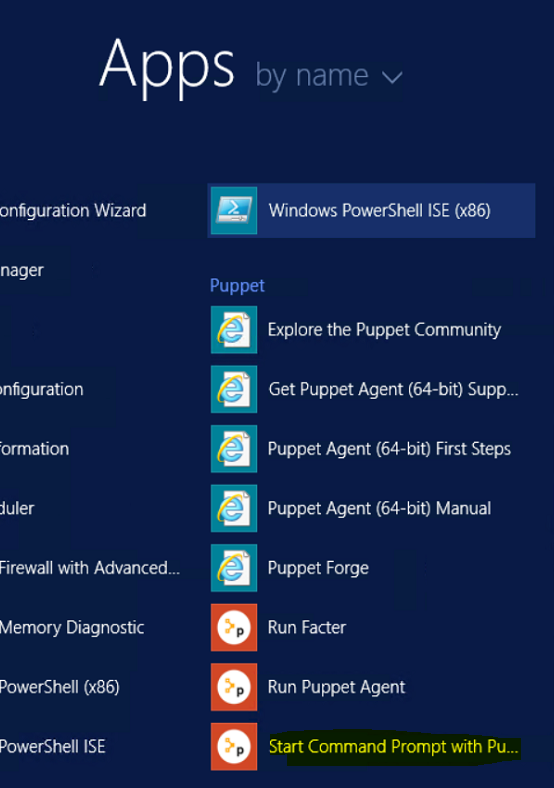Click the Puppet Agent (64-bit) First Steps icon
The image size is (554, 788).
coord(234,449)
